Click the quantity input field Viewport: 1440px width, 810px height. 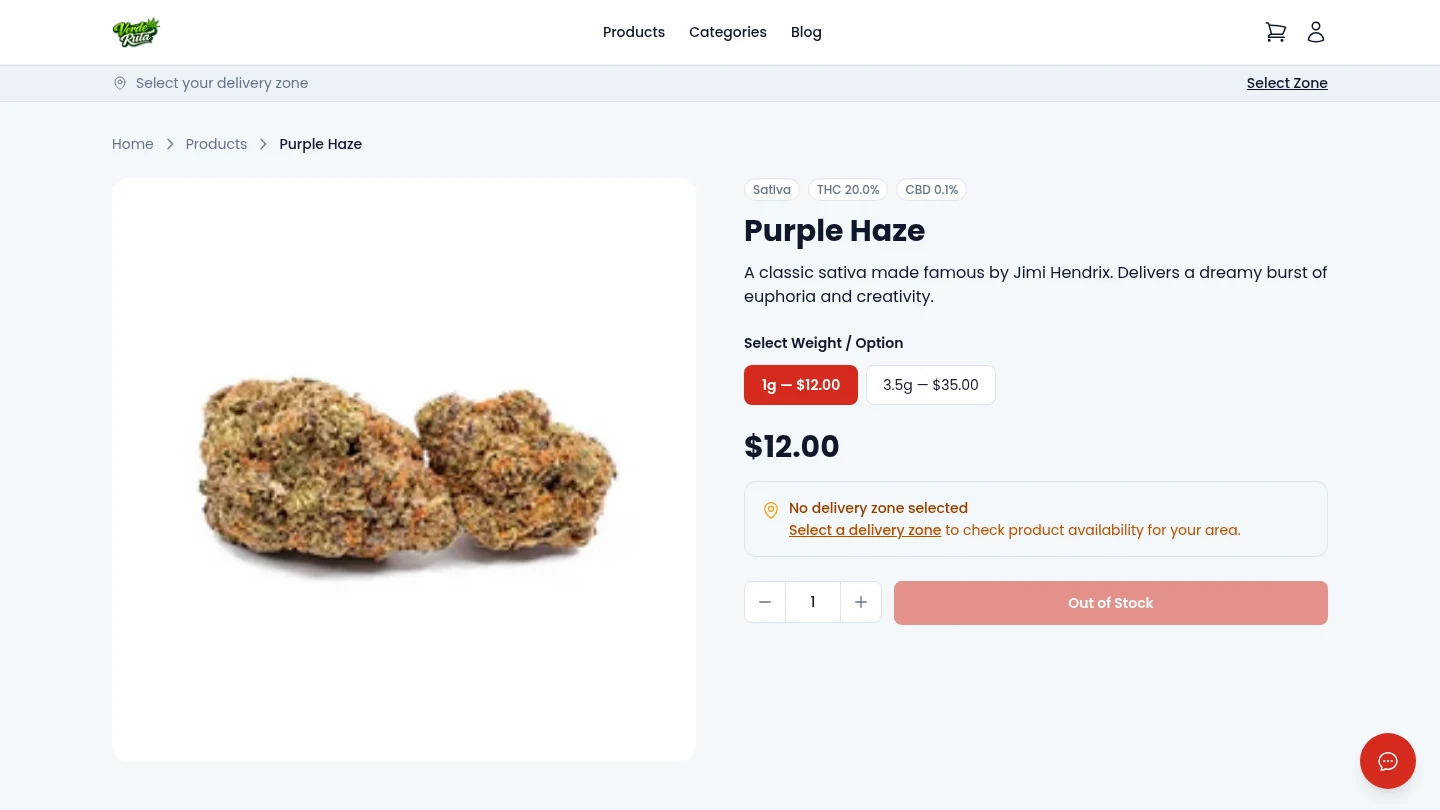tap(812, 602)
